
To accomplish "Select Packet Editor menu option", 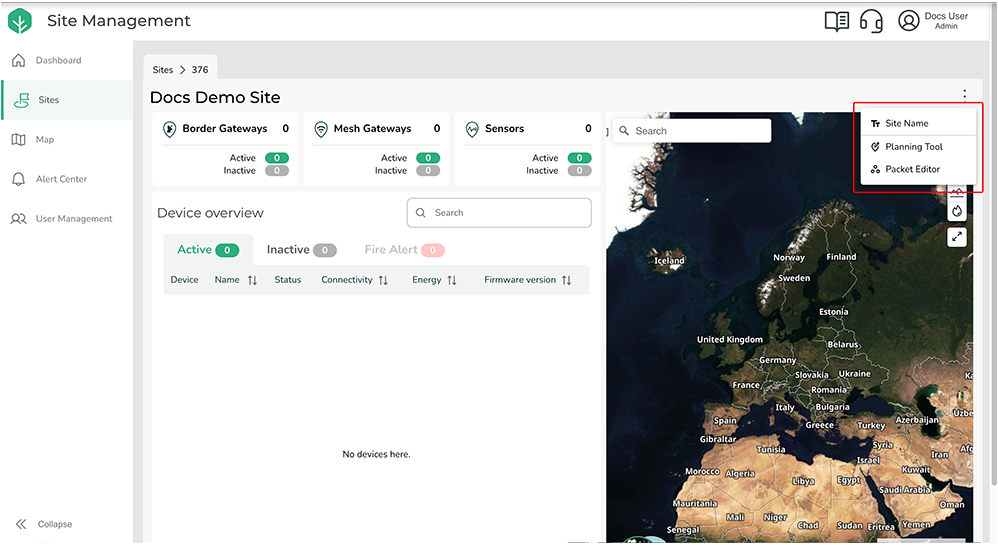I will click(912, 170).
